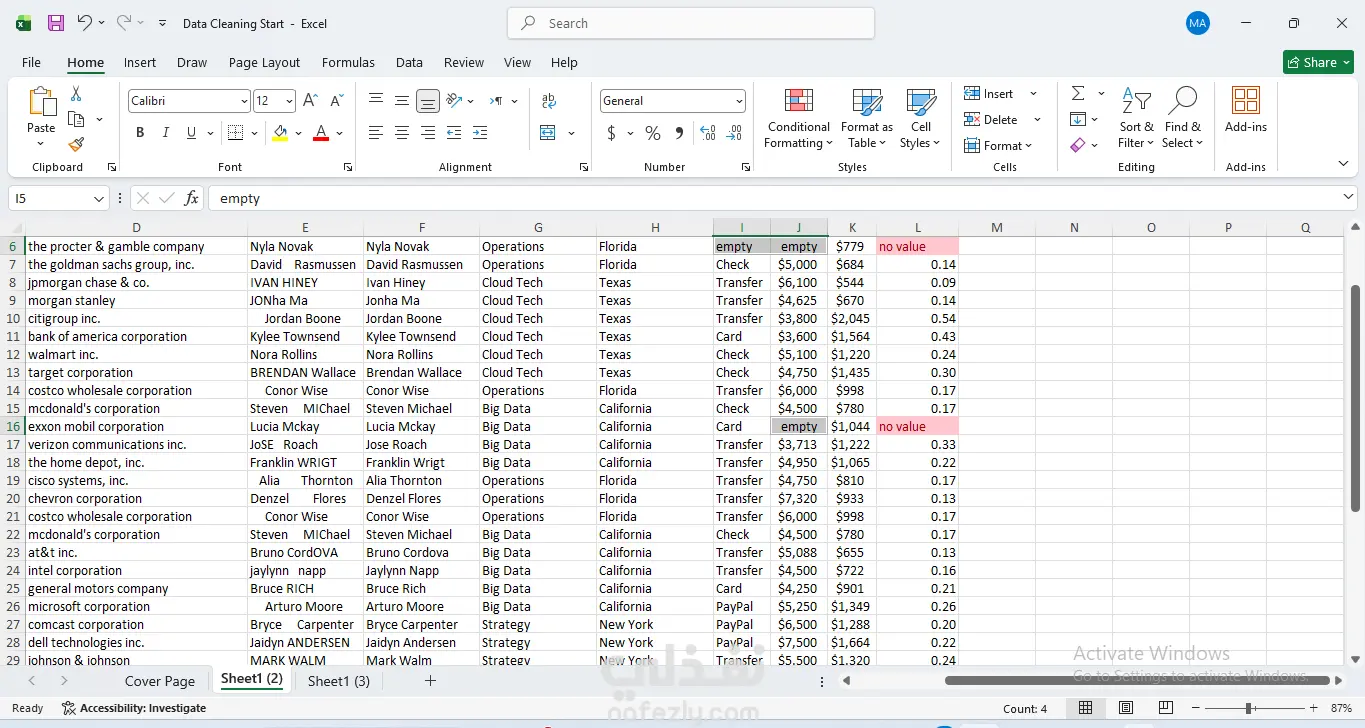
Task: Switch to the Data ribbon tab
Action: click(409, 62)
